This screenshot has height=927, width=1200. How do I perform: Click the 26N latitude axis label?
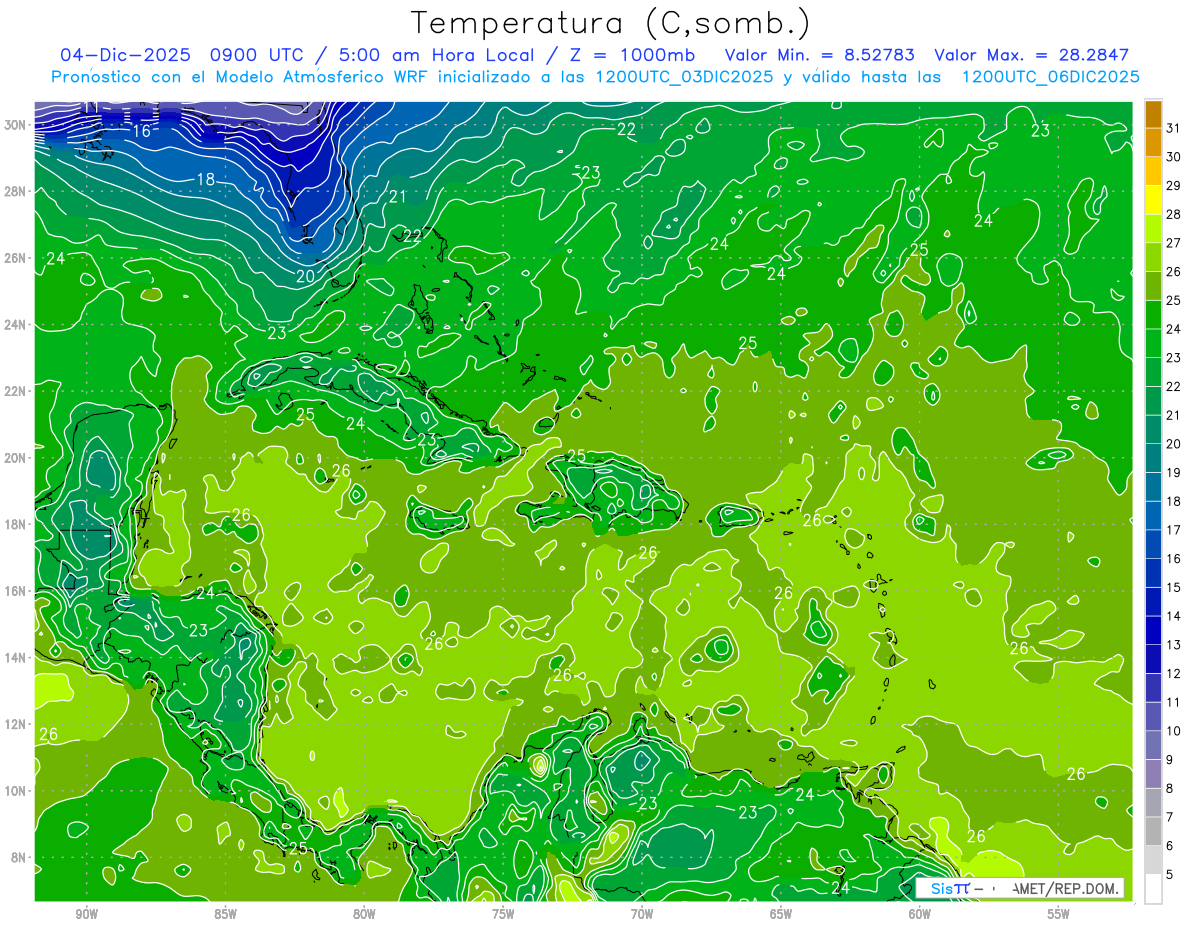click(15, 257)
